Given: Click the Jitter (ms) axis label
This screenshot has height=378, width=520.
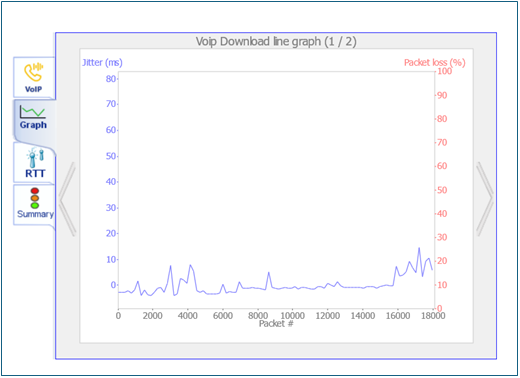Looking at the screenshot, I should point(102,63).
